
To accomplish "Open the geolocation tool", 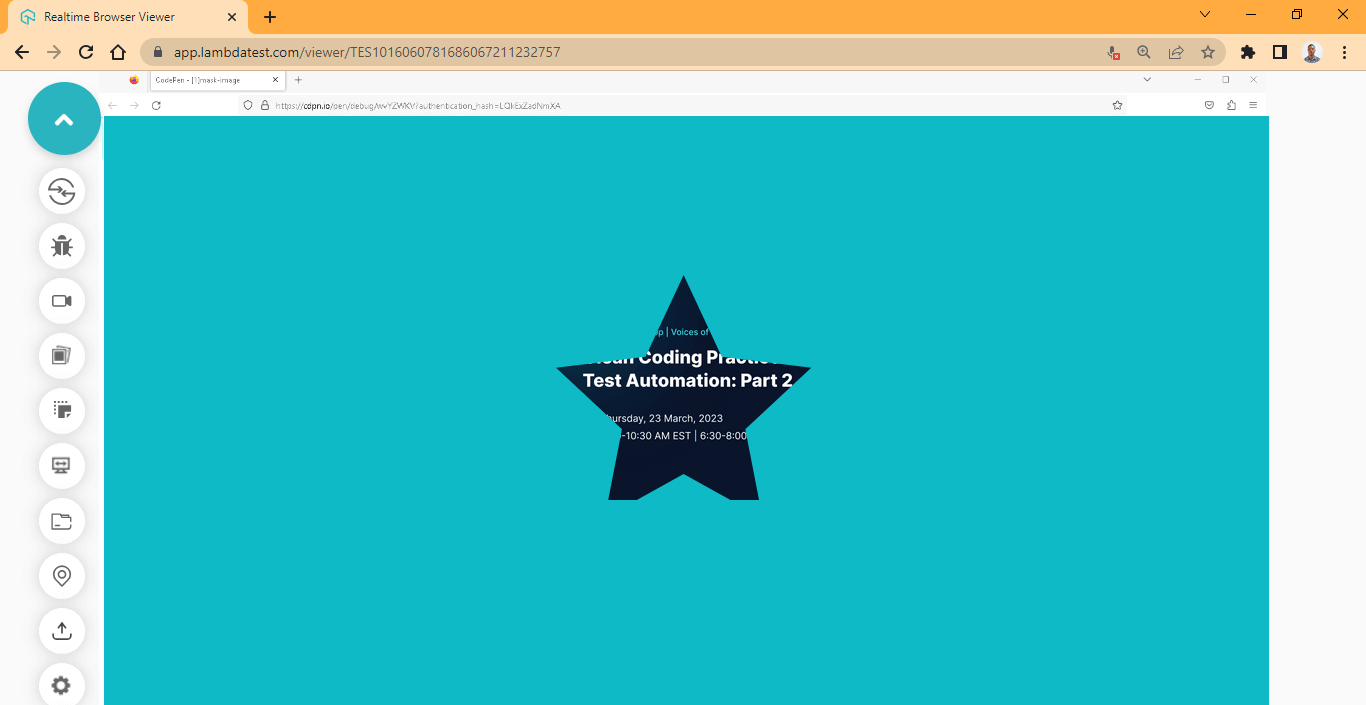I will tap(62, 576).
